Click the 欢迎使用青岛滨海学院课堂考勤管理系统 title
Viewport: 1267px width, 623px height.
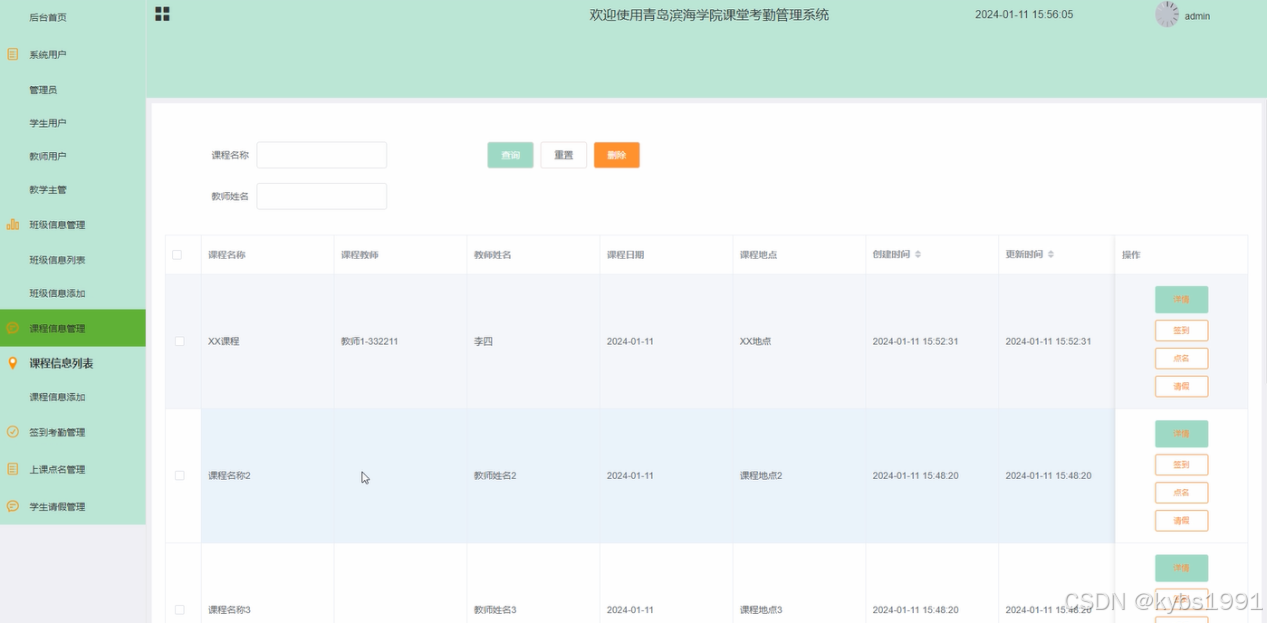point(709,15)
